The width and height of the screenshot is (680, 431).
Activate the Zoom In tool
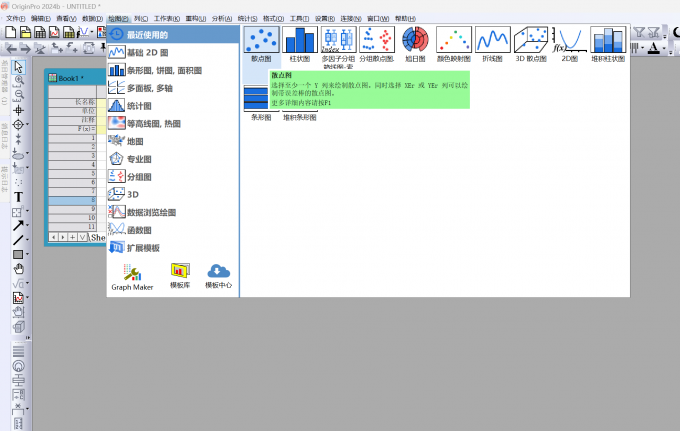(x=19, y=81)
